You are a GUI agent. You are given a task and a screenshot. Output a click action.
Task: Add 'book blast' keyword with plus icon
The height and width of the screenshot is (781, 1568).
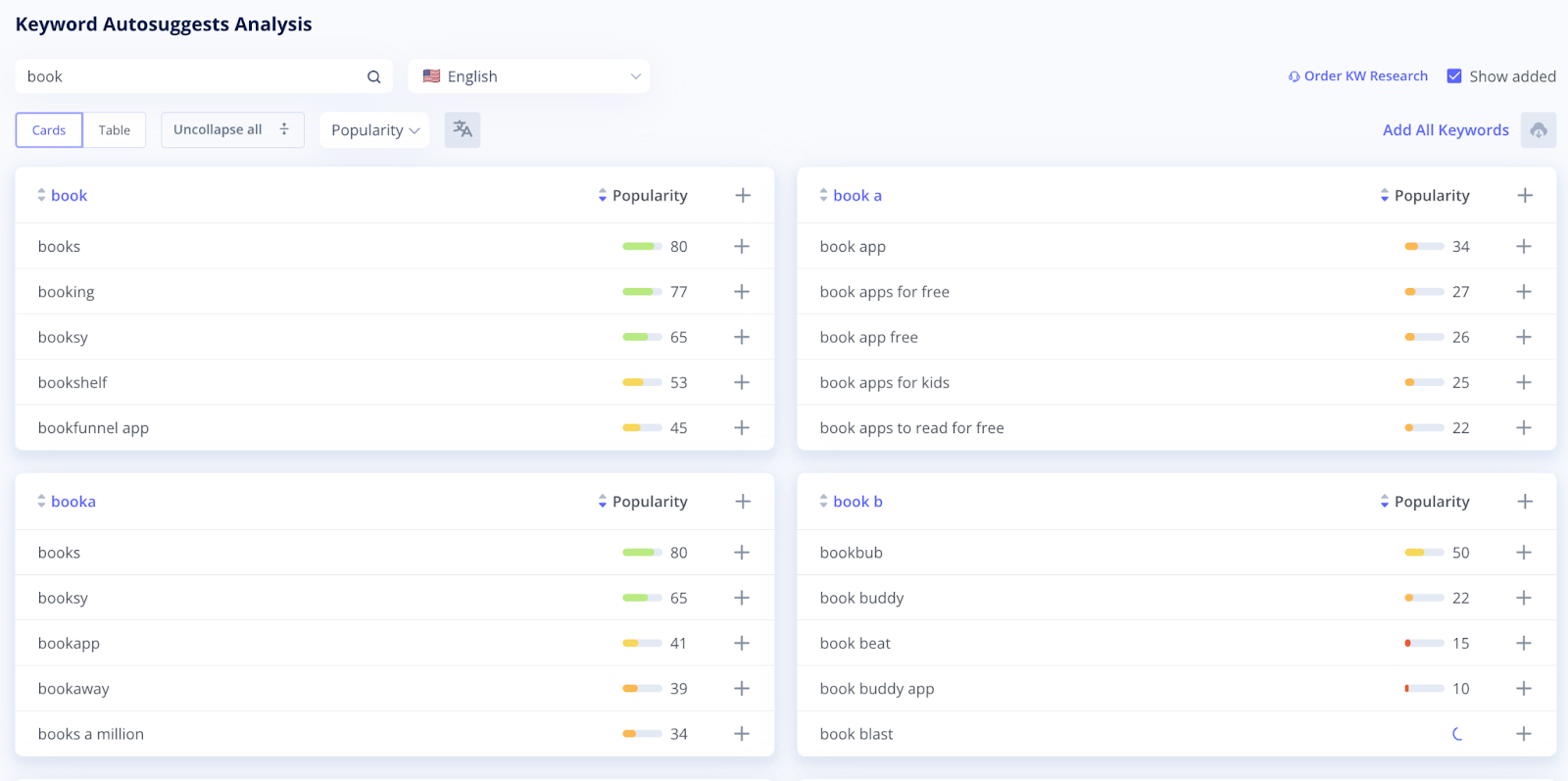(1524, 734)
